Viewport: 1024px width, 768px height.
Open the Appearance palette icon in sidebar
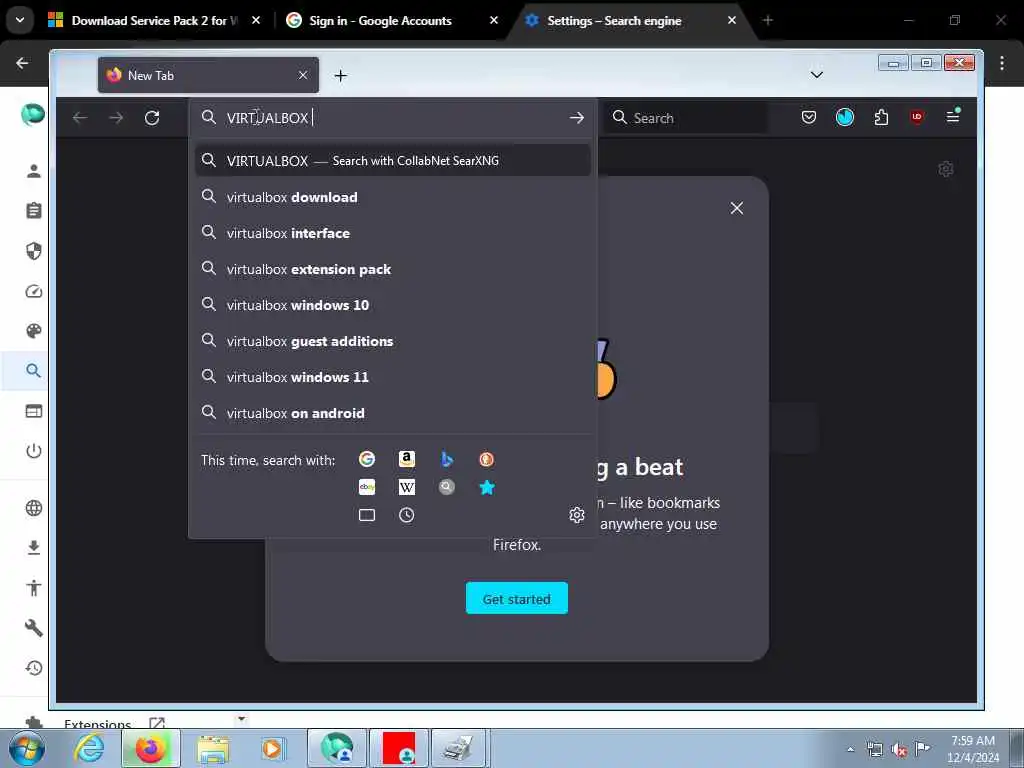34,331
